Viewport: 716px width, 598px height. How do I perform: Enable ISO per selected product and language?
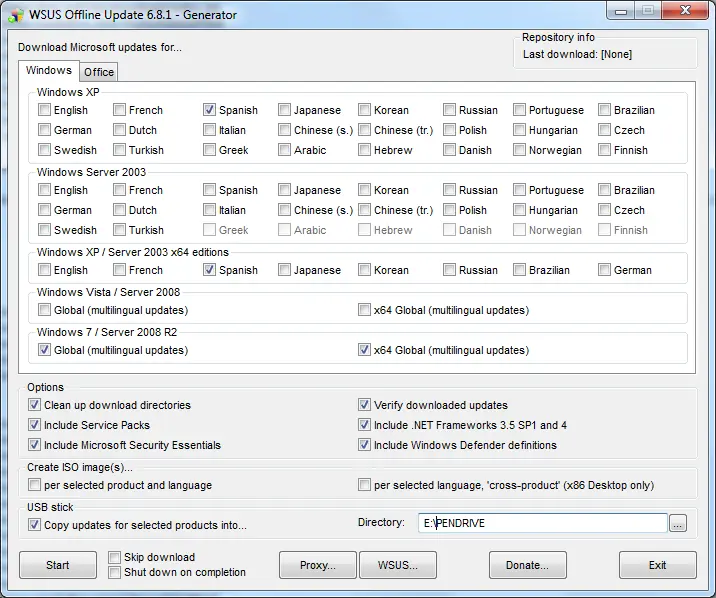[x=34, y=485]
